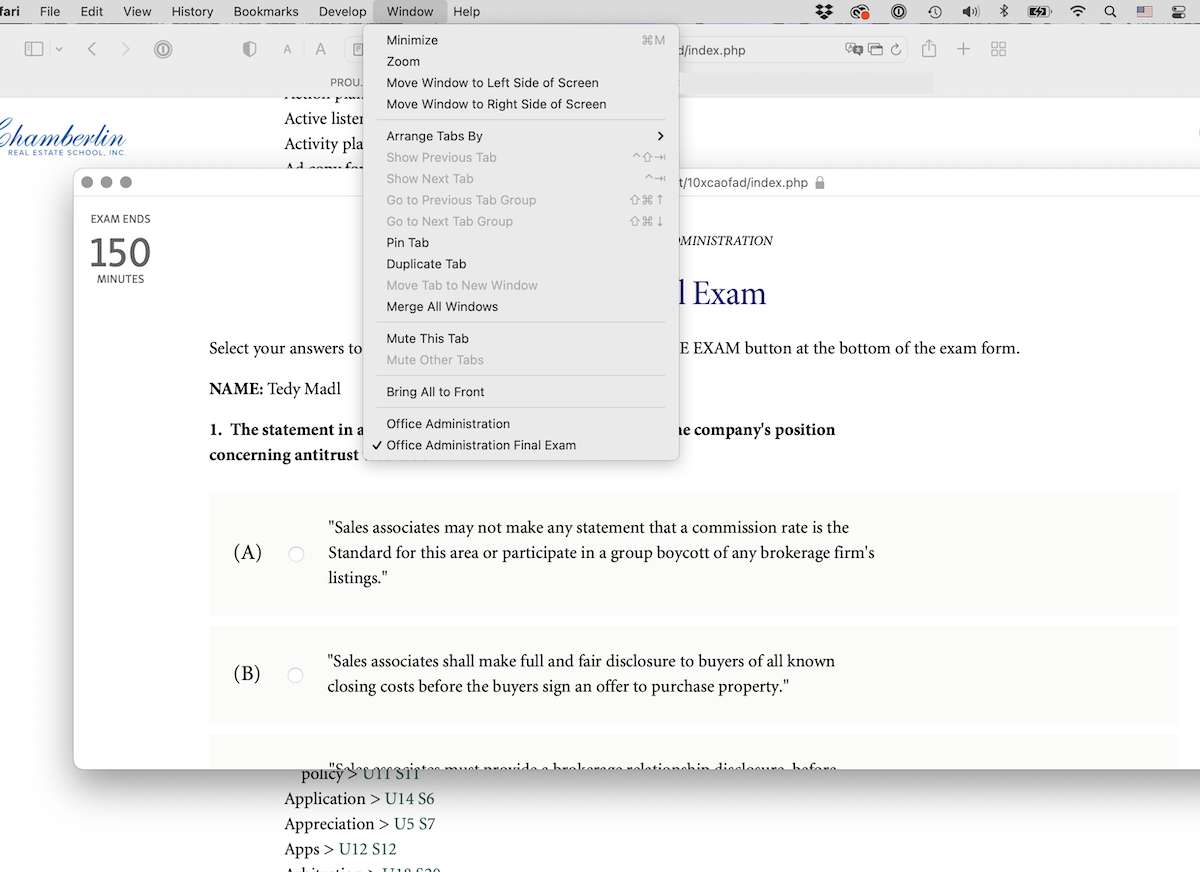Show the tab overview grid icon
This screenshot has width=1200, height=872.
998,49
